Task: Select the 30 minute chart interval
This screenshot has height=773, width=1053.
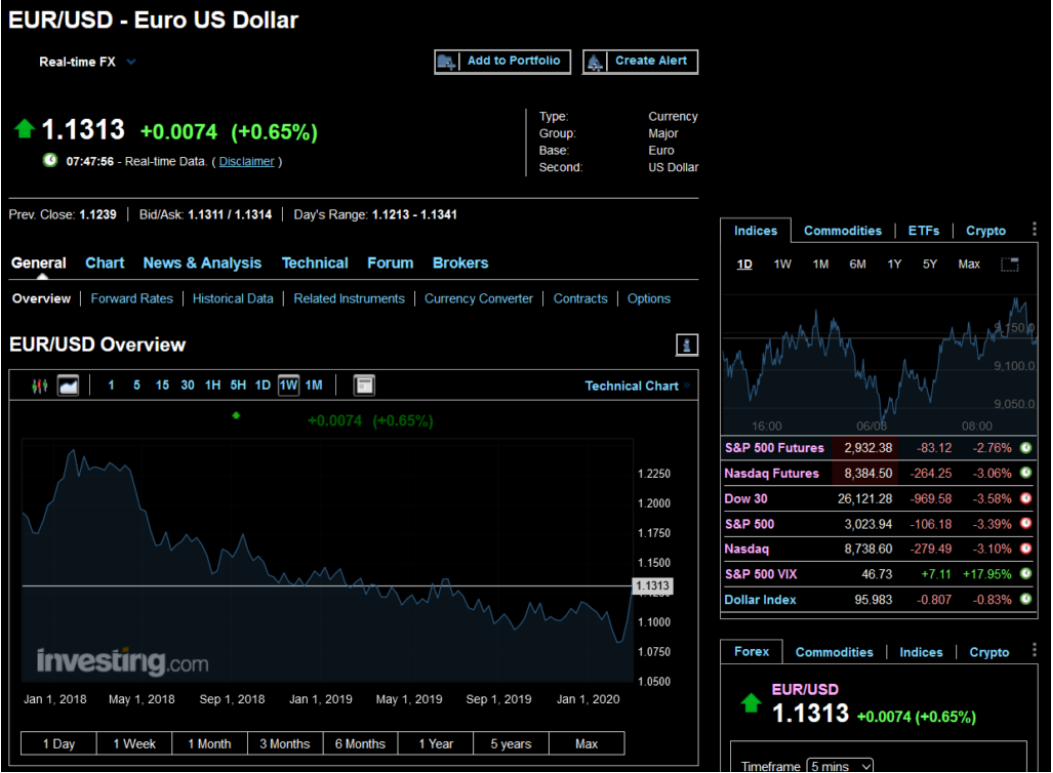Action: (187, 385)
